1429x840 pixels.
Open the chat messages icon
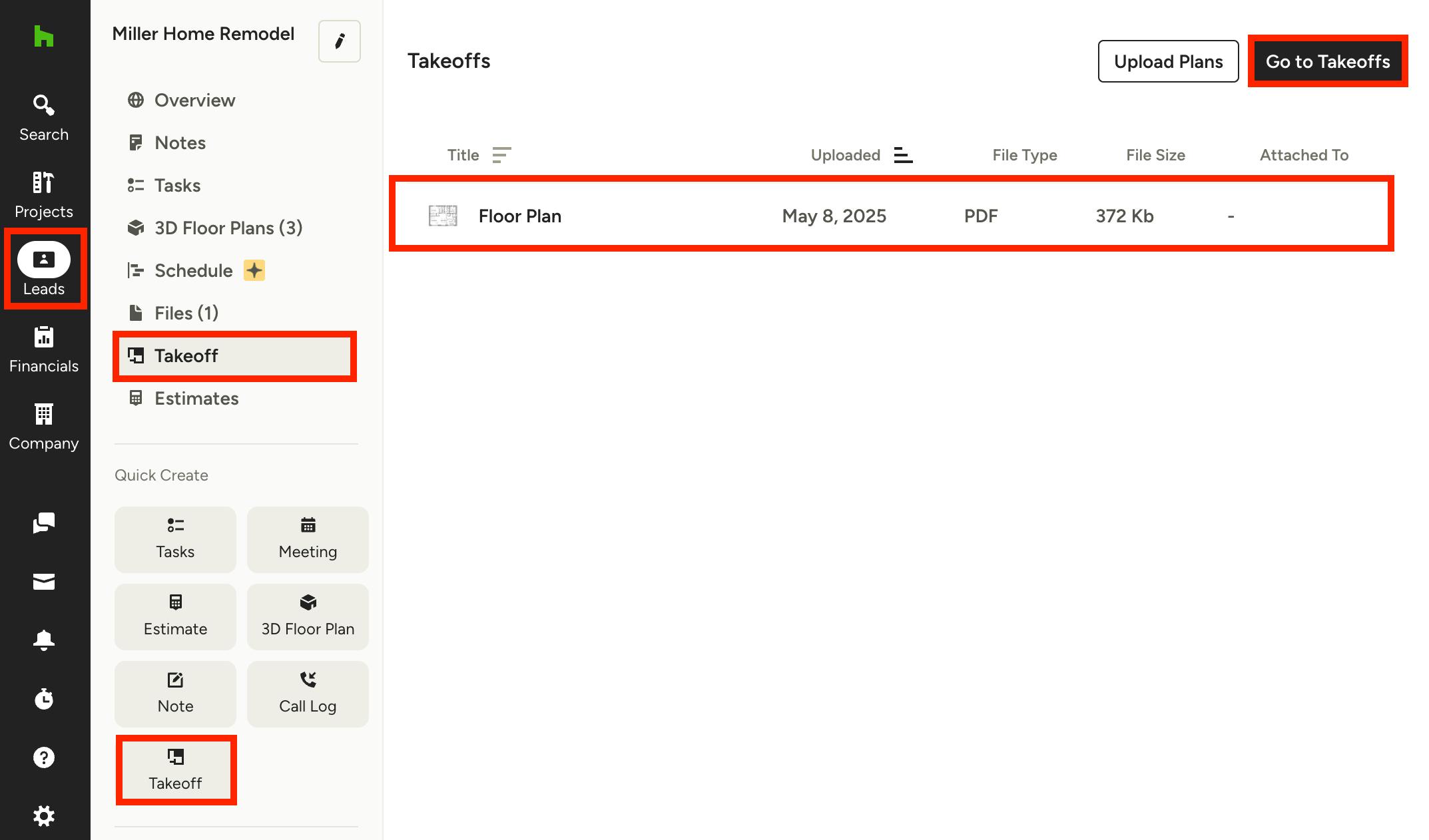pyautogui.click(x=43, y=523)
